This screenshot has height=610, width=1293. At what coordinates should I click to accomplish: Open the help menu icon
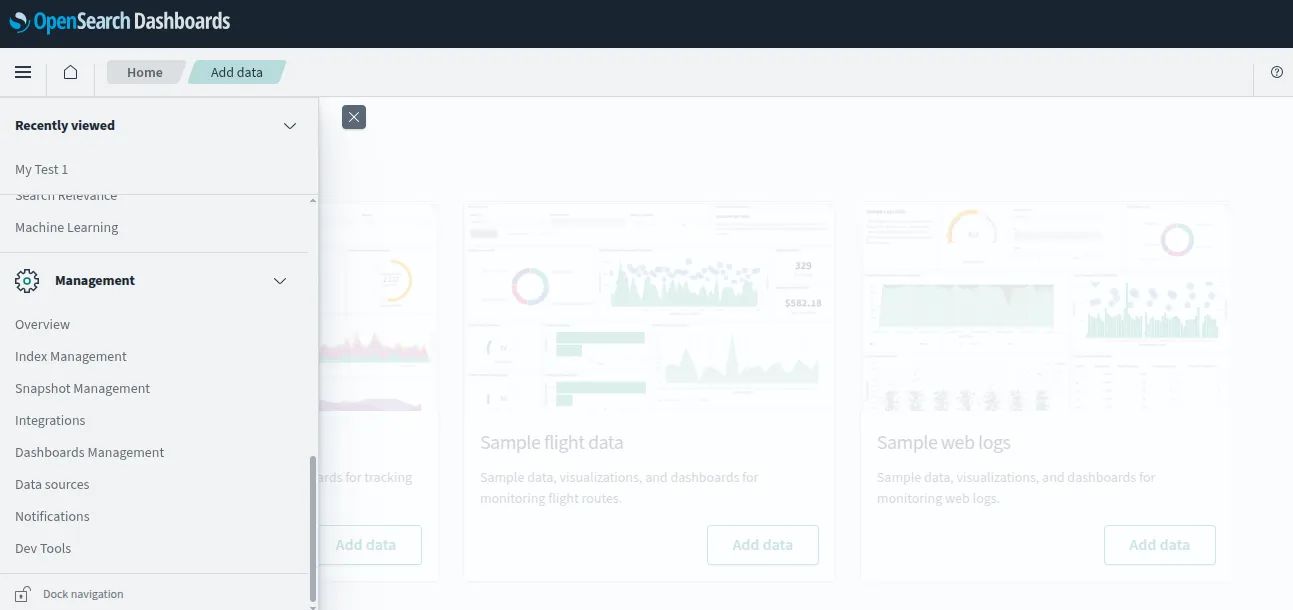1276,72
